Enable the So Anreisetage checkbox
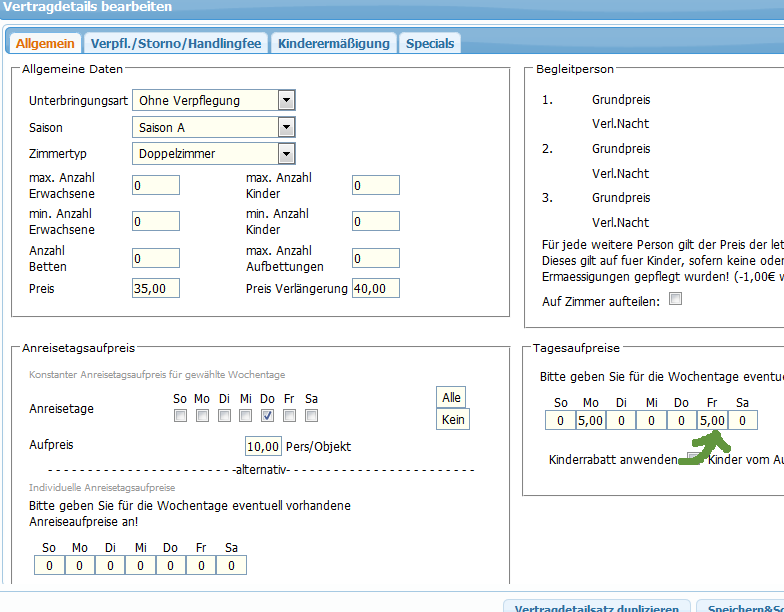 click(x=180, y=415)
